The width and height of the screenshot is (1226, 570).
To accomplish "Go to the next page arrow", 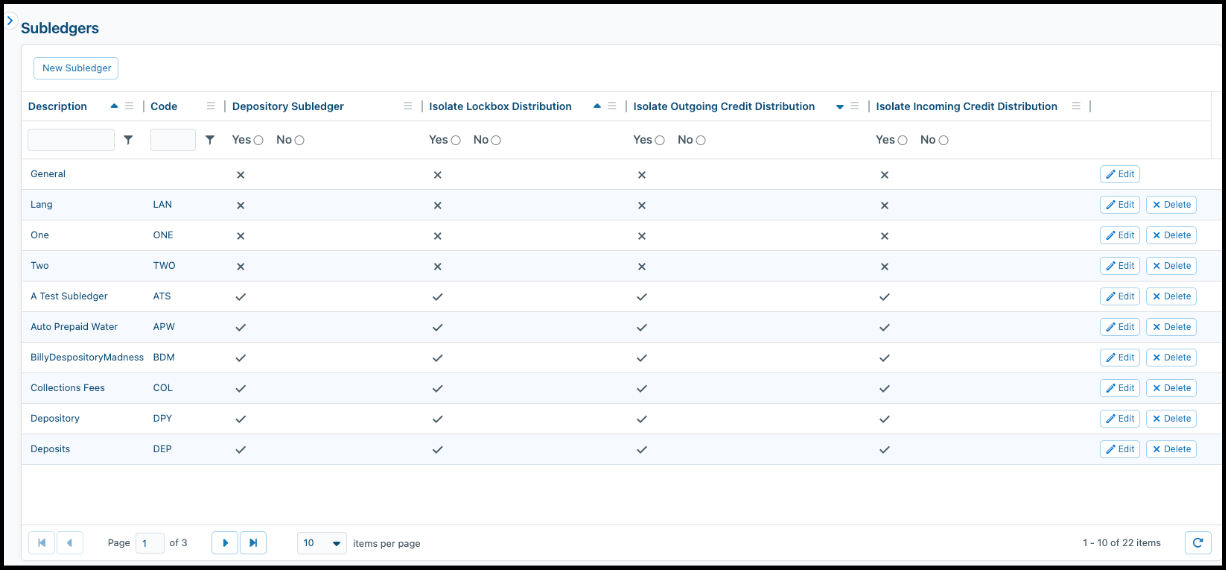I will tap(225, 543).
